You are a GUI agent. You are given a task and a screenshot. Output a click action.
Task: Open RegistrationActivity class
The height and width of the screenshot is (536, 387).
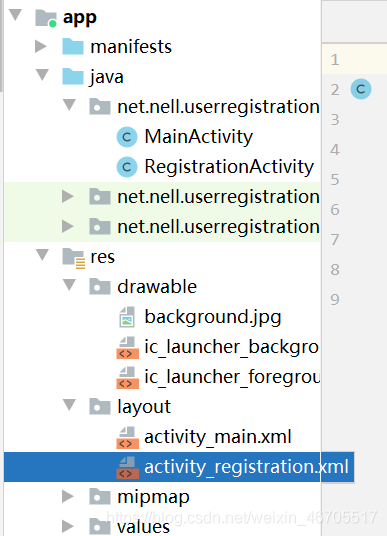click(229, 167)
